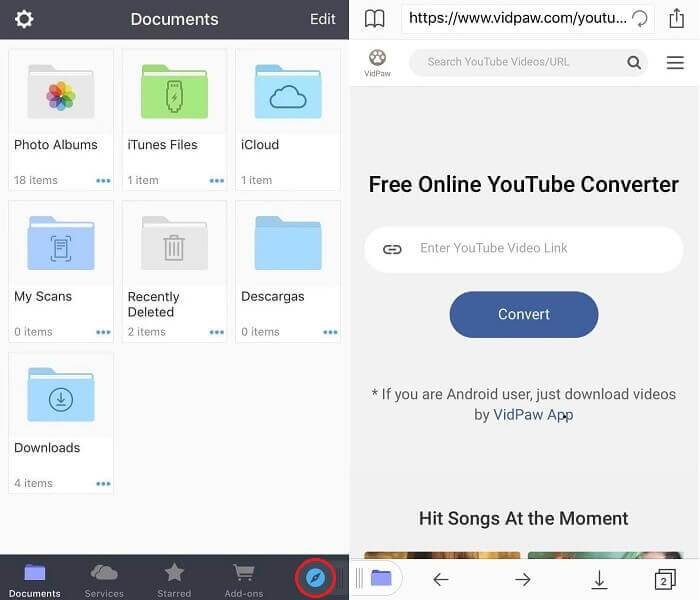Open the hamburger menu on VidPaw
This screenshot has height=600, width=700.
click(x=675, y=62)
